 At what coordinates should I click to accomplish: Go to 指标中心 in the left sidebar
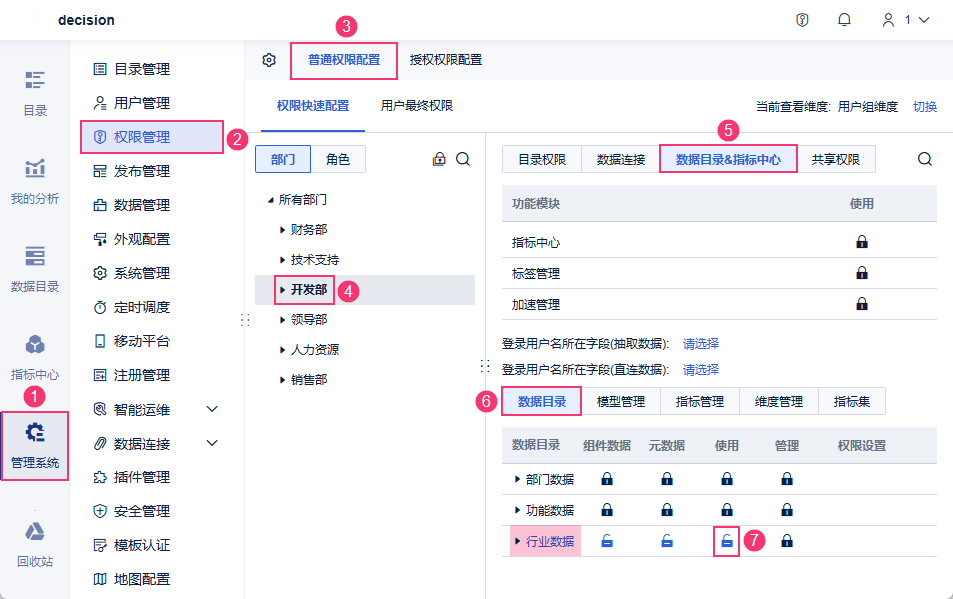(35, 357)
